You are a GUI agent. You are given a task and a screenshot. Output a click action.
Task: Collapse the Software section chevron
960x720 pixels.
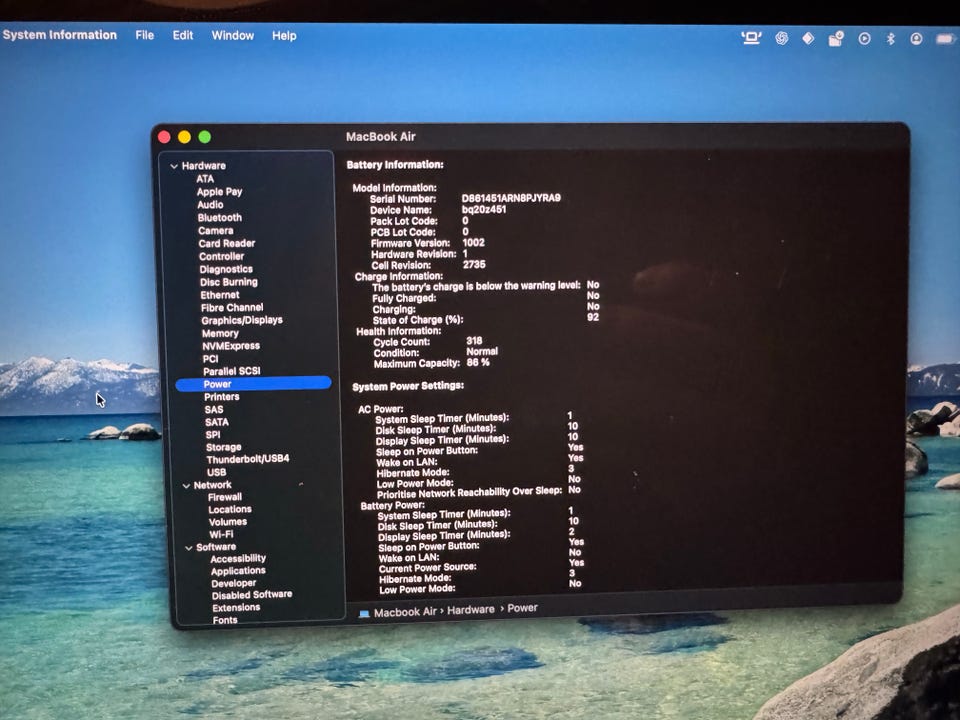(189, 548)
